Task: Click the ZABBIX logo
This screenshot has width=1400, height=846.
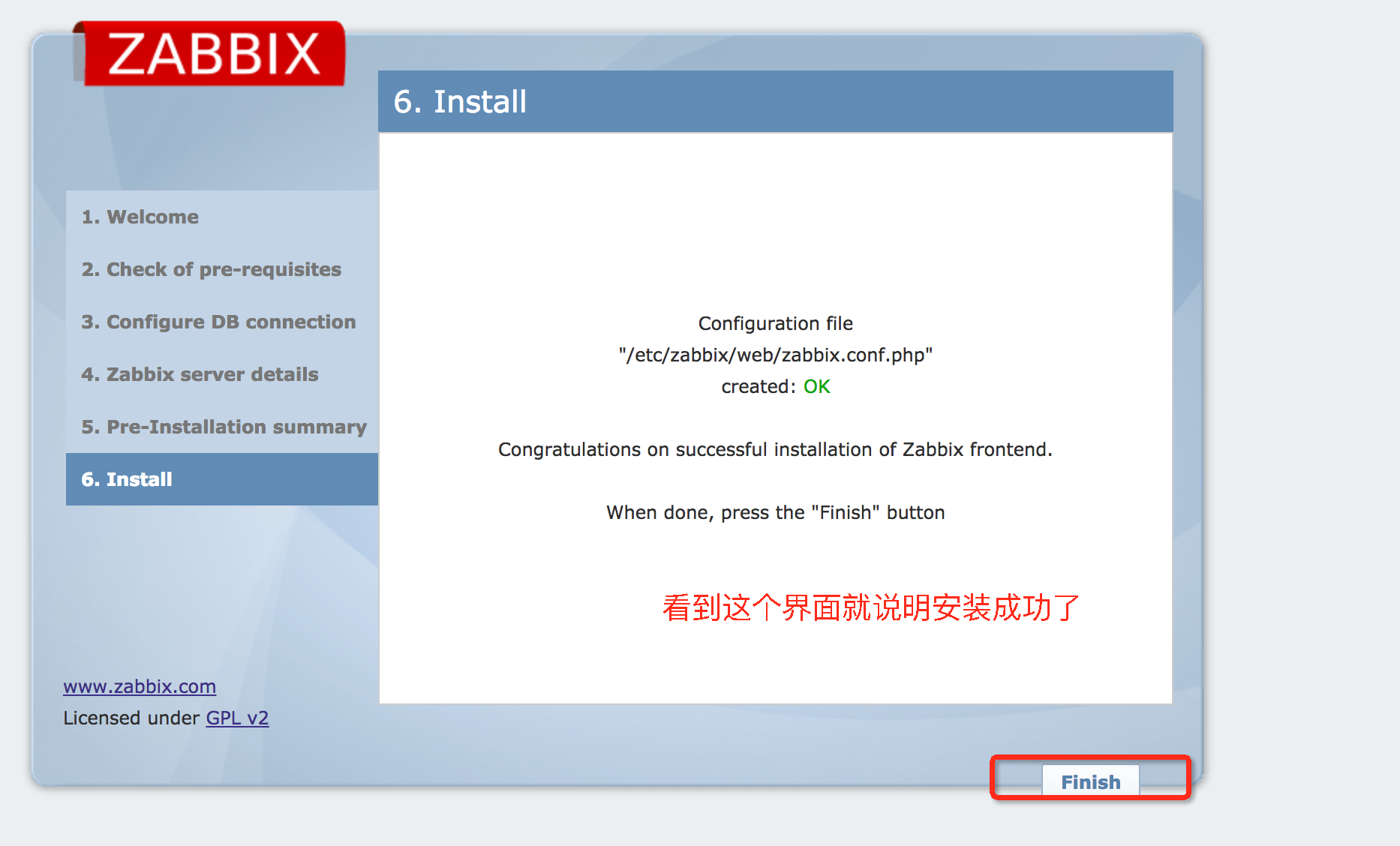Action: (209, 53)
